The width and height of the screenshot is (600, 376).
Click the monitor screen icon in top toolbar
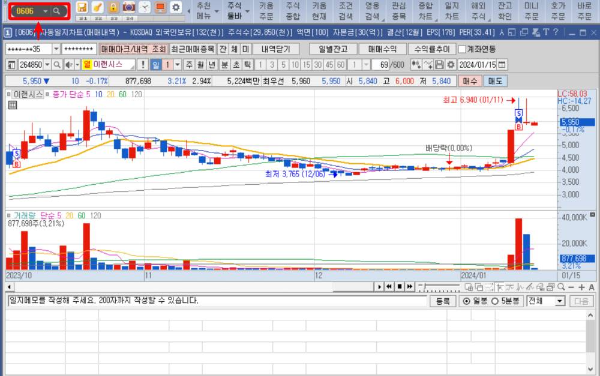(160, 7)
